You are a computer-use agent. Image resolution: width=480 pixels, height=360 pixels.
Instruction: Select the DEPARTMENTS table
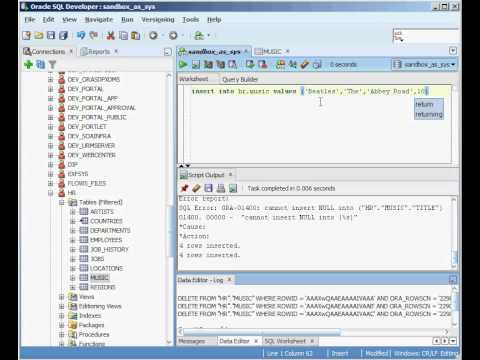pyautogui.click(x=110, y=230)
